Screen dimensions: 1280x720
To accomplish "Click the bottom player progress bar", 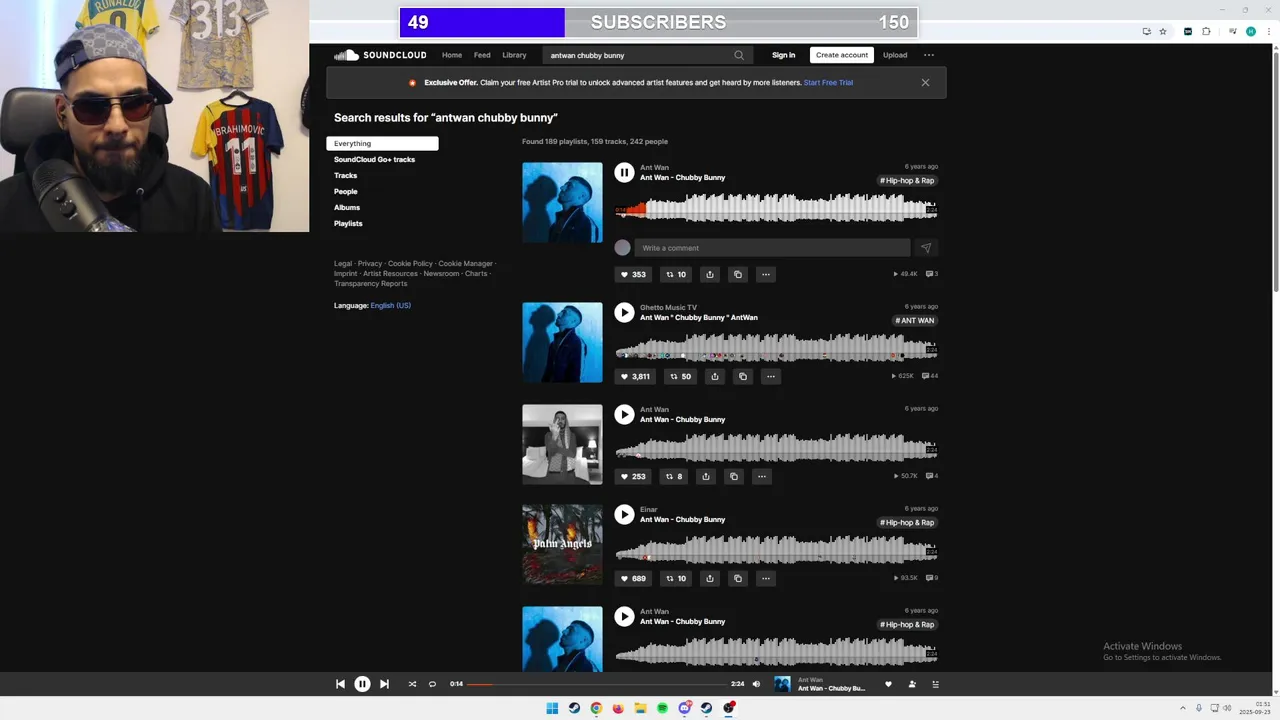I will click(597, 684).
